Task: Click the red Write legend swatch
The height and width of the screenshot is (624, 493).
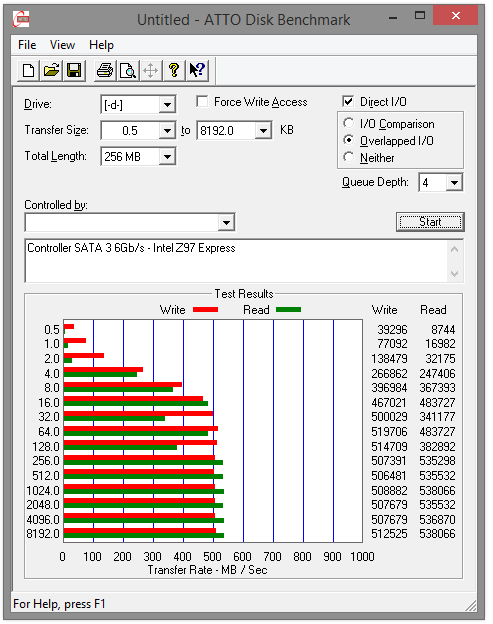Action: click(205, 310)
